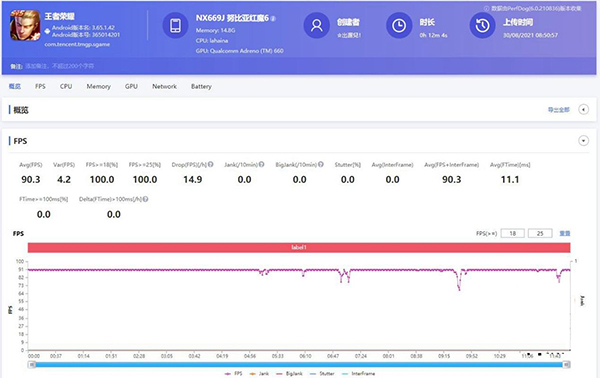Click the FPS threshold field showing 25
The width and height of the screenshot is (600, 378).
click(540, 233)
